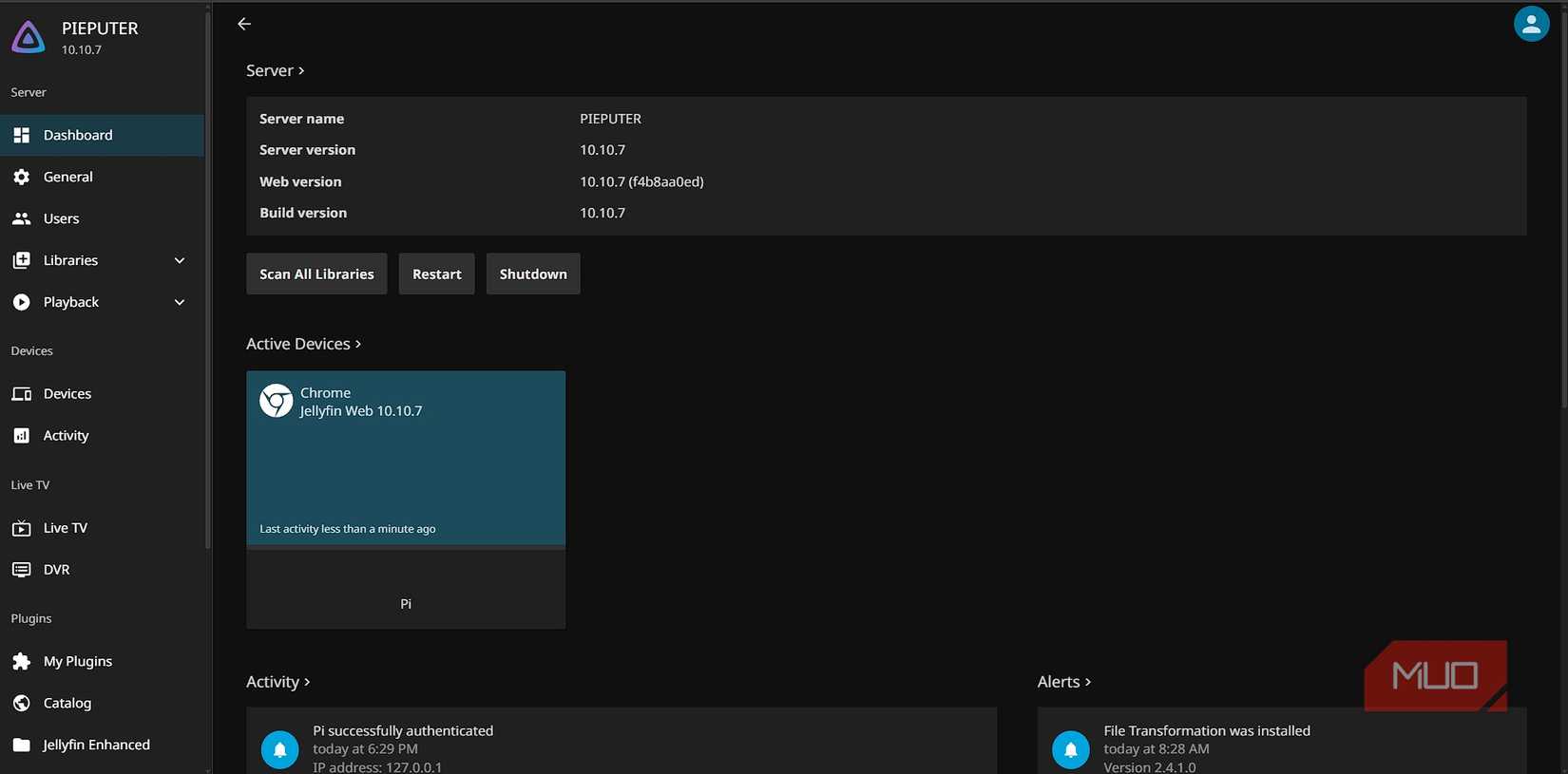Click the Activity chart icon

pyautogui.click(x=22, y=436)
